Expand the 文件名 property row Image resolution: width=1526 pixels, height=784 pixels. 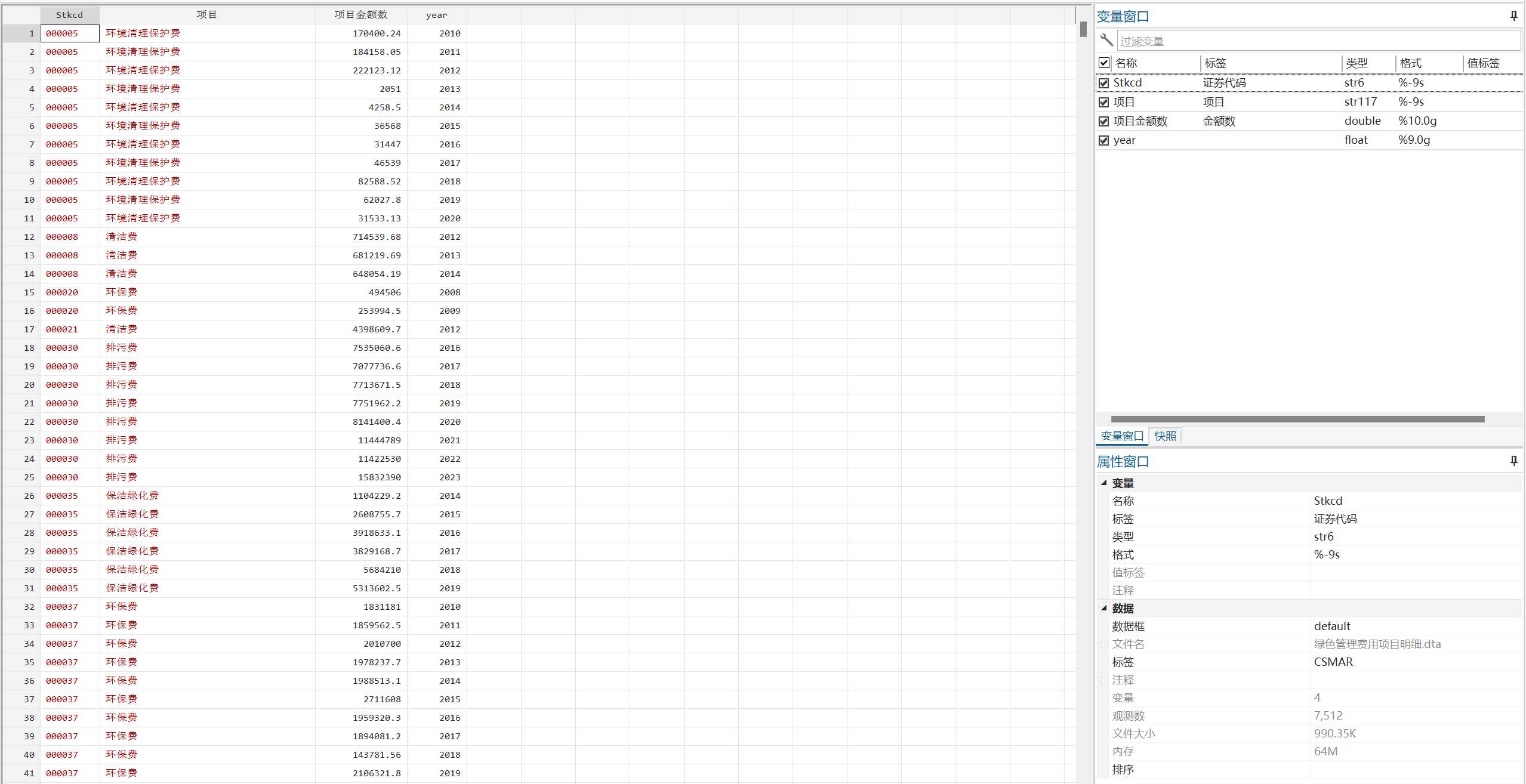point(1103,644)
